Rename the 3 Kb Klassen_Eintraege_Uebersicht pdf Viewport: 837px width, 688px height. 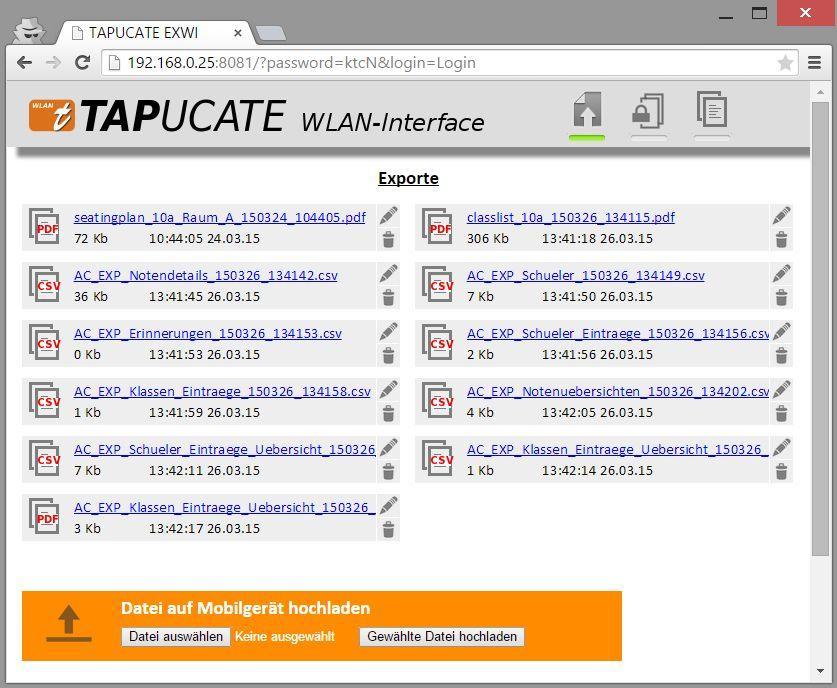coord(388,507)
